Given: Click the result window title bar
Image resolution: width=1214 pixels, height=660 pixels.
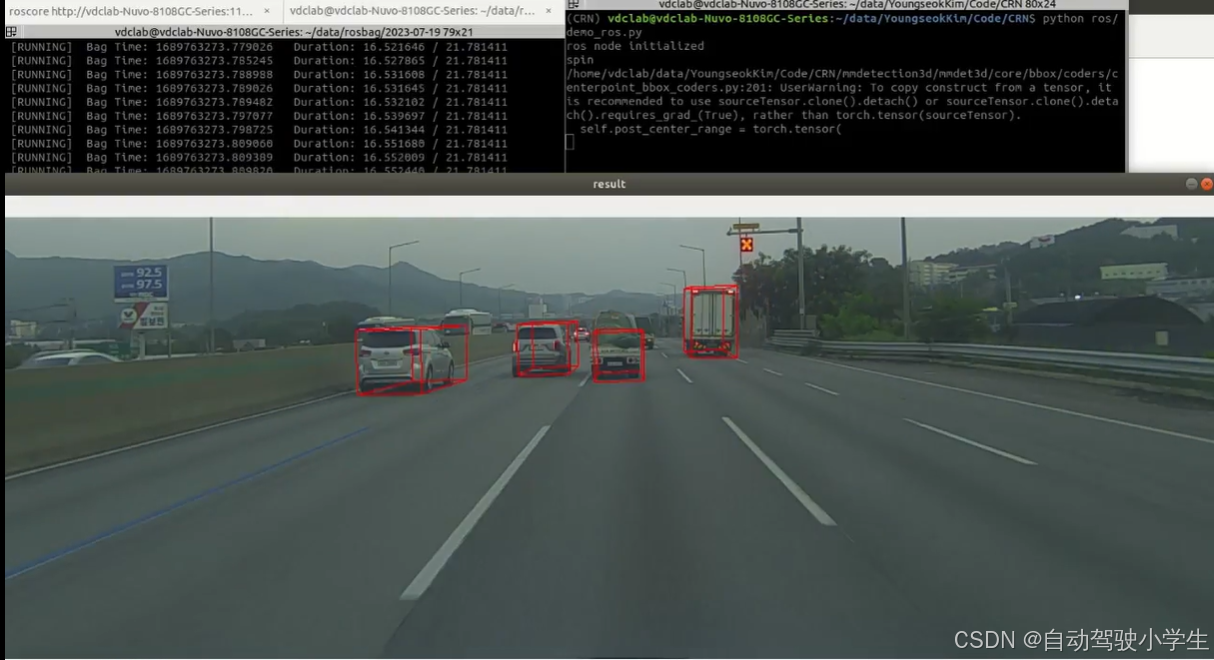Looking at the screenshot, I should pos(608,184).
